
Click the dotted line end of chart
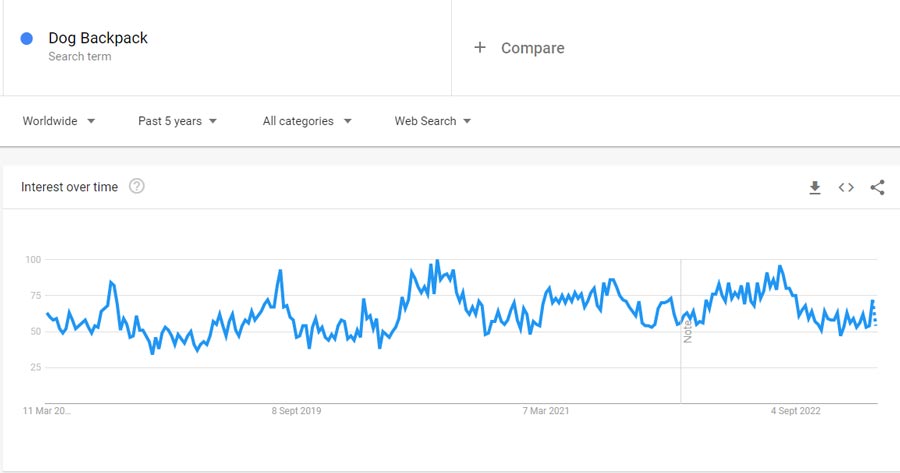coord(875,317)
